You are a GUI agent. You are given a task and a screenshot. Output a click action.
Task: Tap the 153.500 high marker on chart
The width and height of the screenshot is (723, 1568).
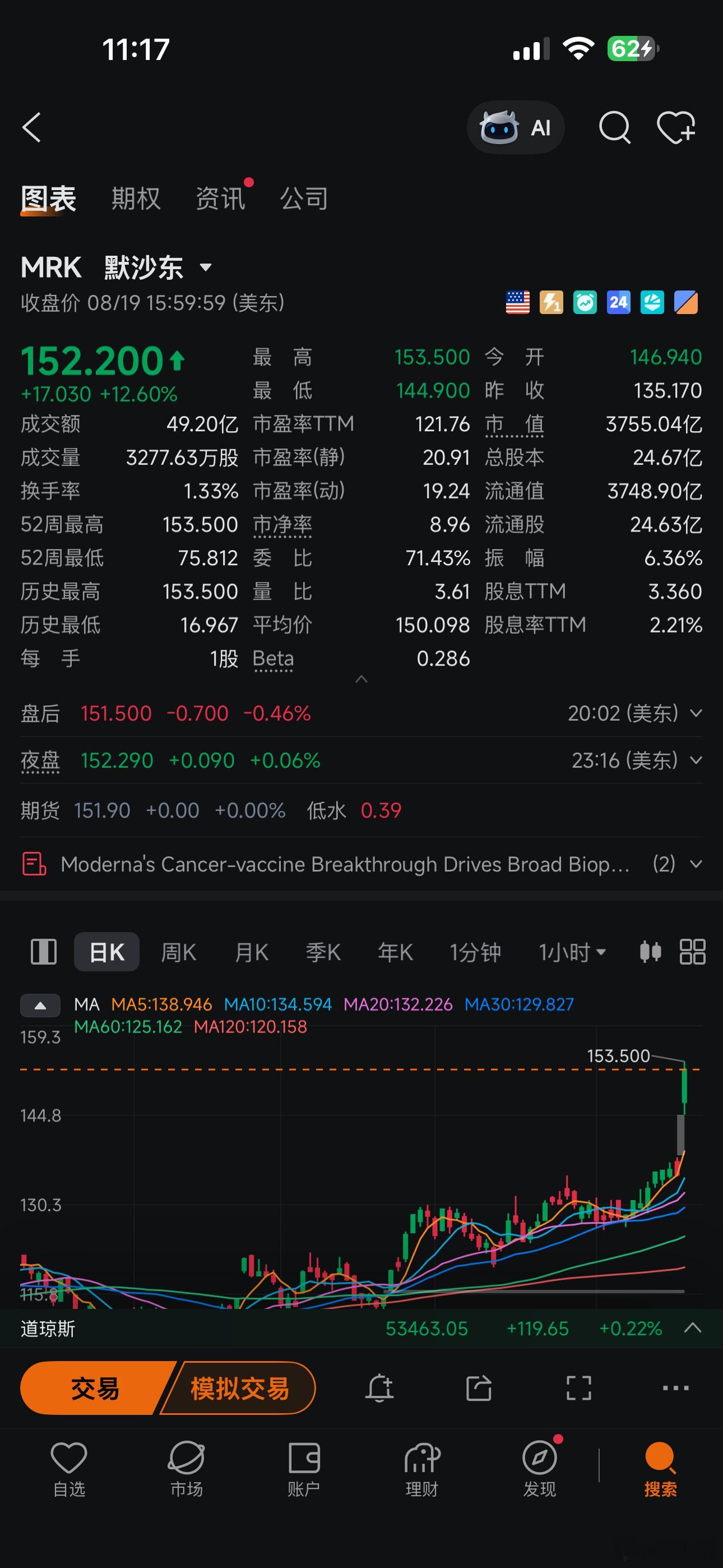point(618,1055)
